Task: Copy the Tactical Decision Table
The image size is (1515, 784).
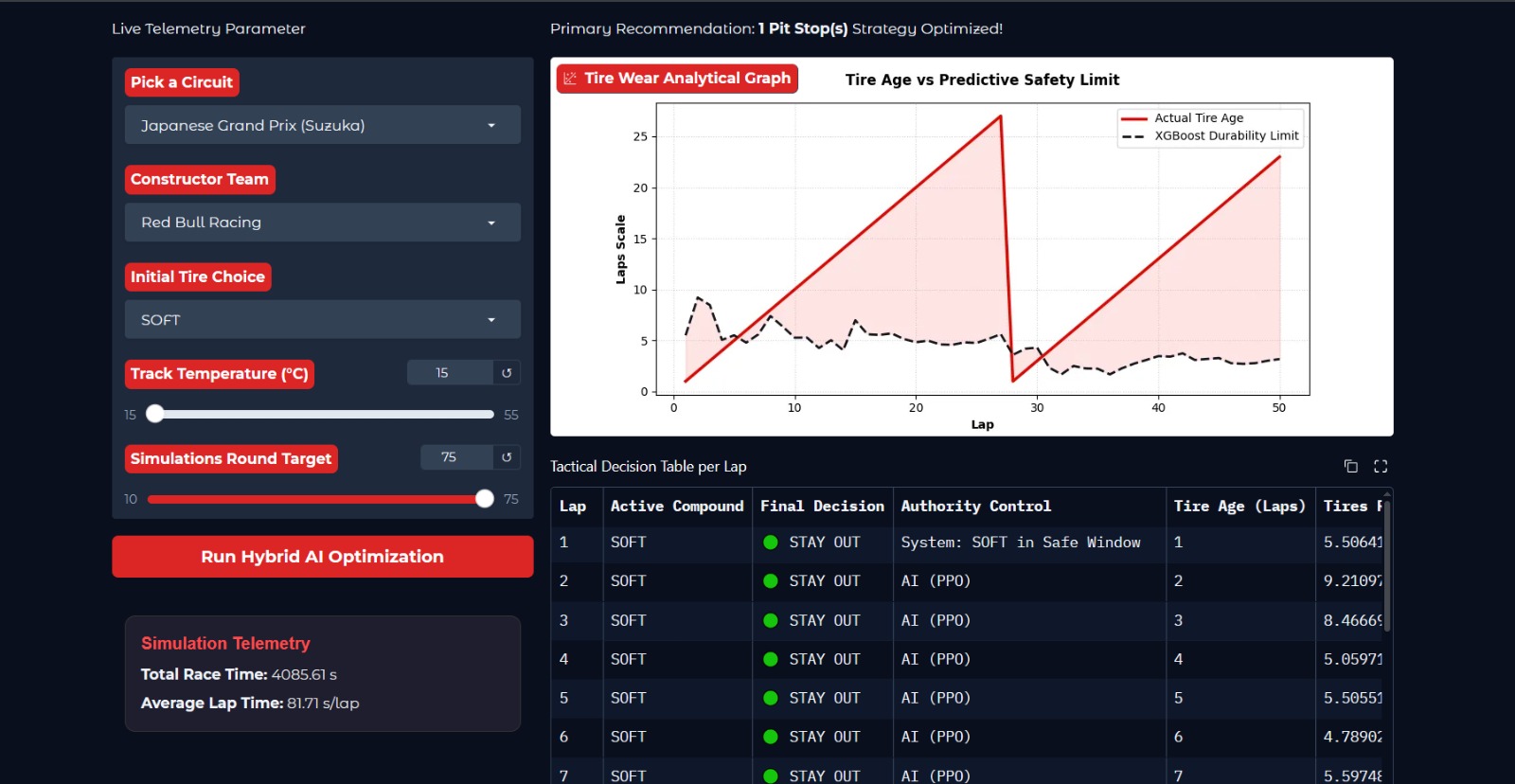Action: click(x=1351, y=466)
